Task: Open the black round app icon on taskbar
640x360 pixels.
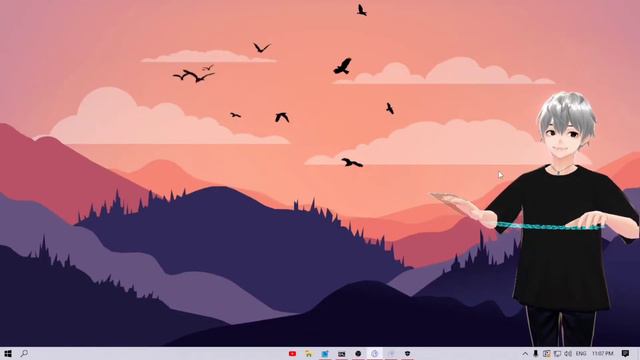Action: click(358, 353)
